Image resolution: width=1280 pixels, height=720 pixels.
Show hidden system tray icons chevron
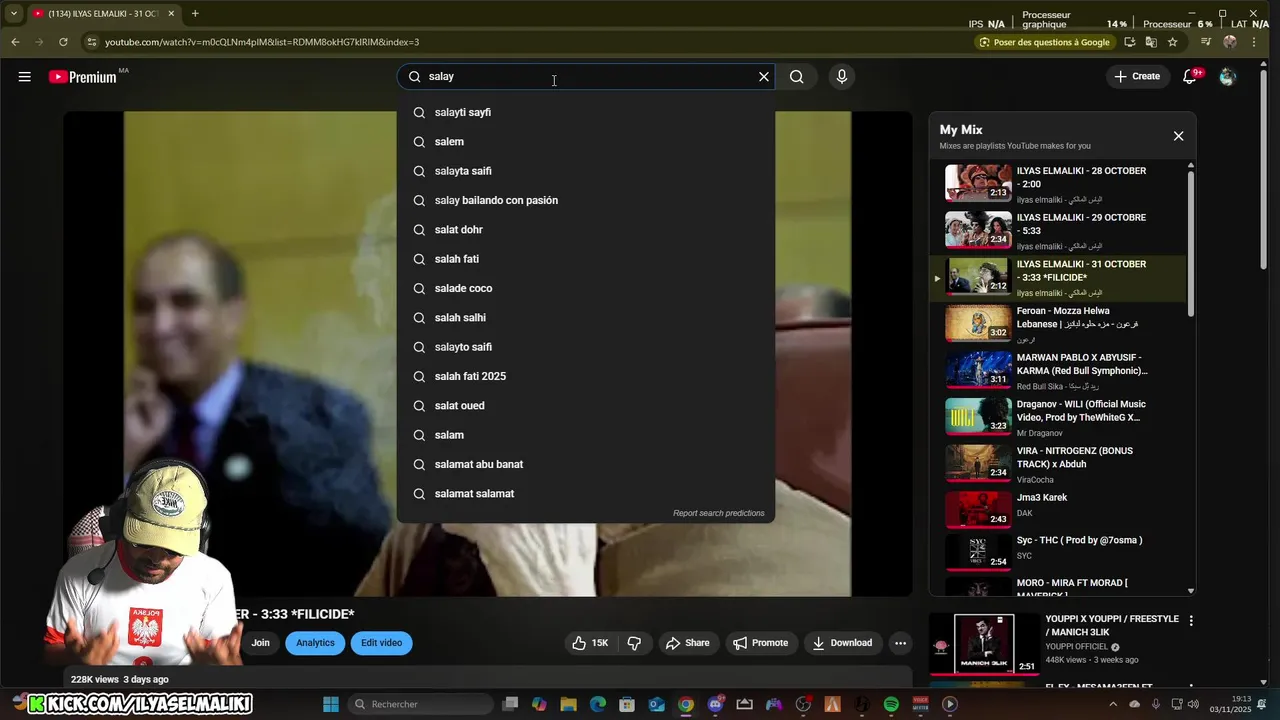pyautogui.click(x=1114, y=704)
